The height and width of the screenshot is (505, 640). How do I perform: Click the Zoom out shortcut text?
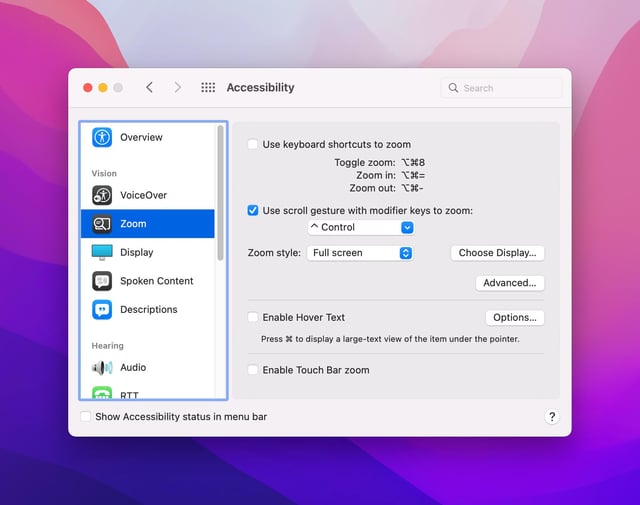[387, 188]
